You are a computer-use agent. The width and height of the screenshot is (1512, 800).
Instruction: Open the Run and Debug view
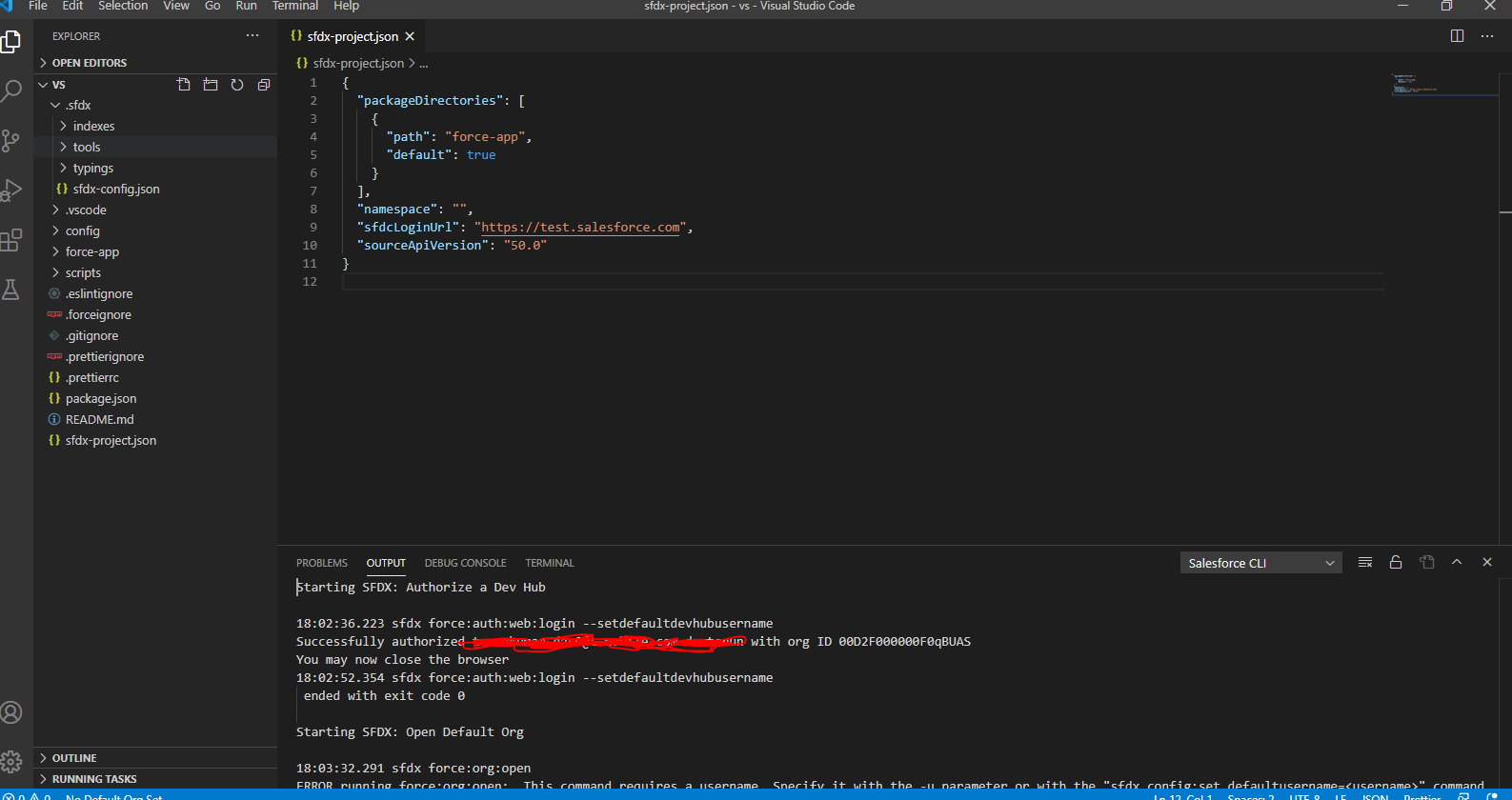point(11,190)
